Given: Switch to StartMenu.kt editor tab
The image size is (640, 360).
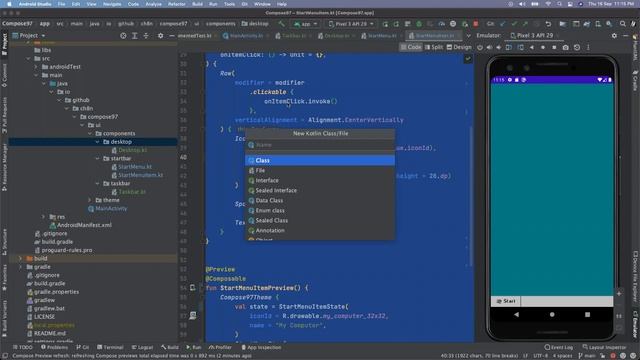Looking at the screenshot, I should pyautogui.click(x=379, y=36).
